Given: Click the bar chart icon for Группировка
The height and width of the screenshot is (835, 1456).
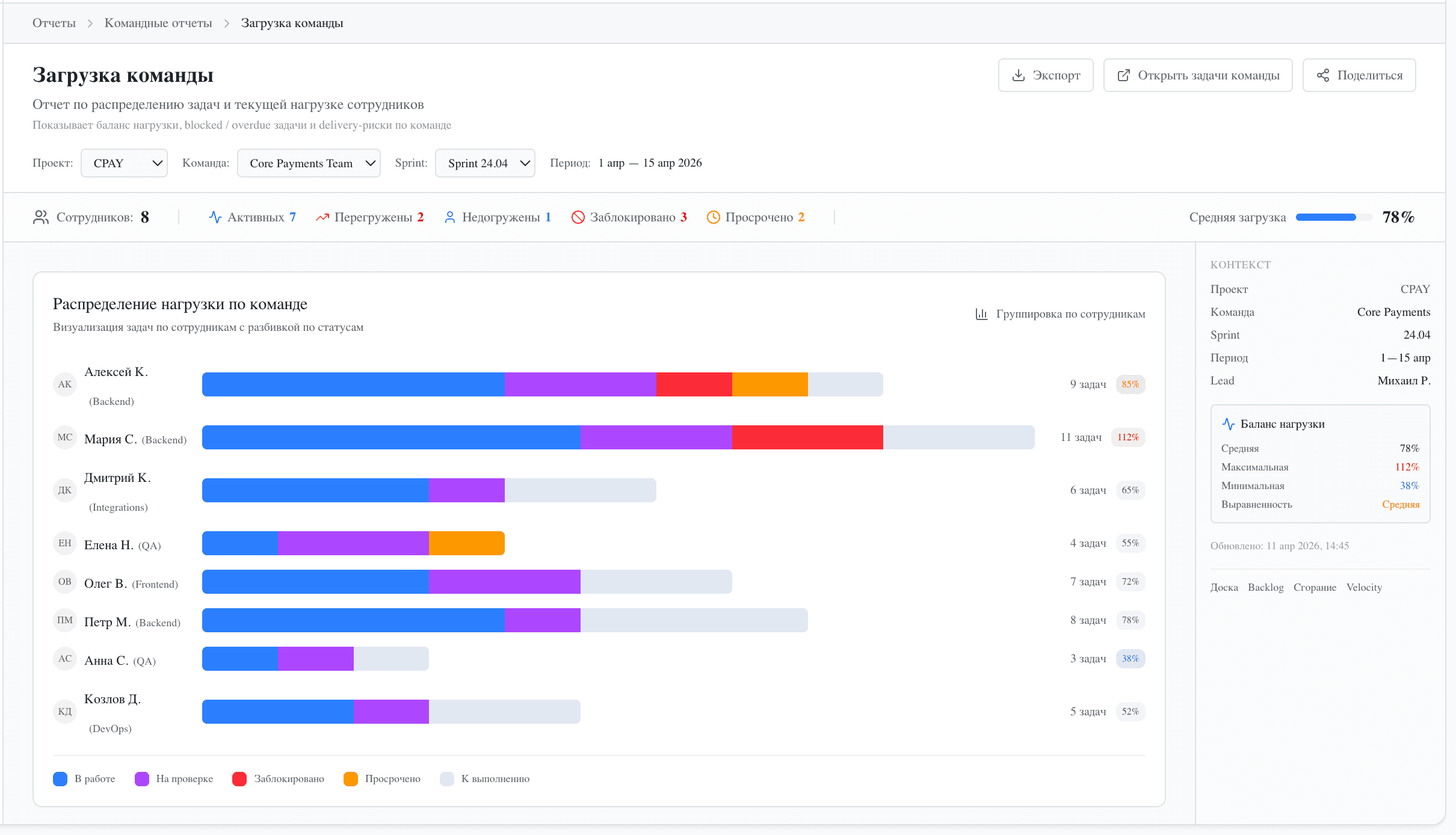Looking at the screenshot, I should pos(981,314).
